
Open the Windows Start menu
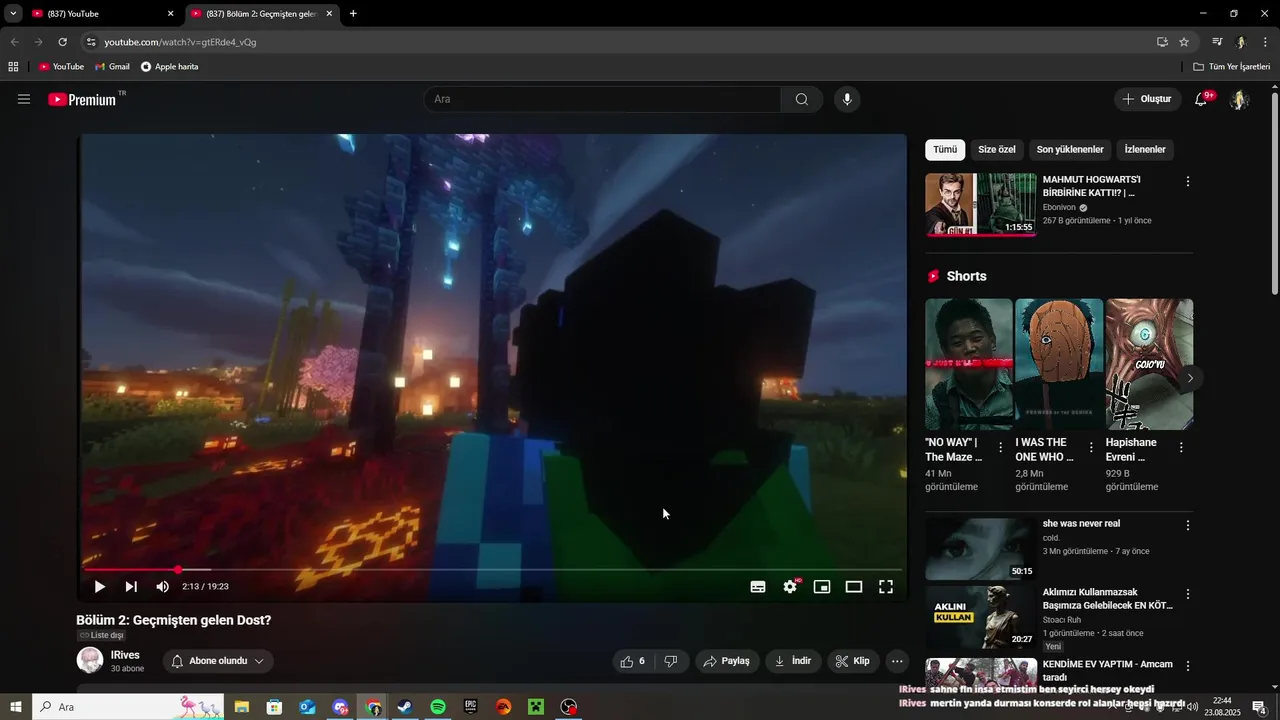click(x=15, y=707)
